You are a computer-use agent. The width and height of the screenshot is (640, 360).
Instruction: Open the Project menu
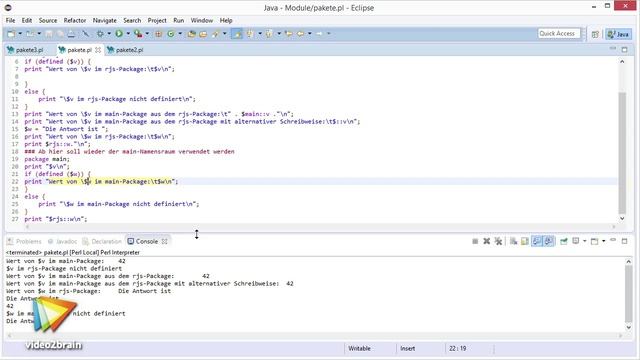(157, 20)
